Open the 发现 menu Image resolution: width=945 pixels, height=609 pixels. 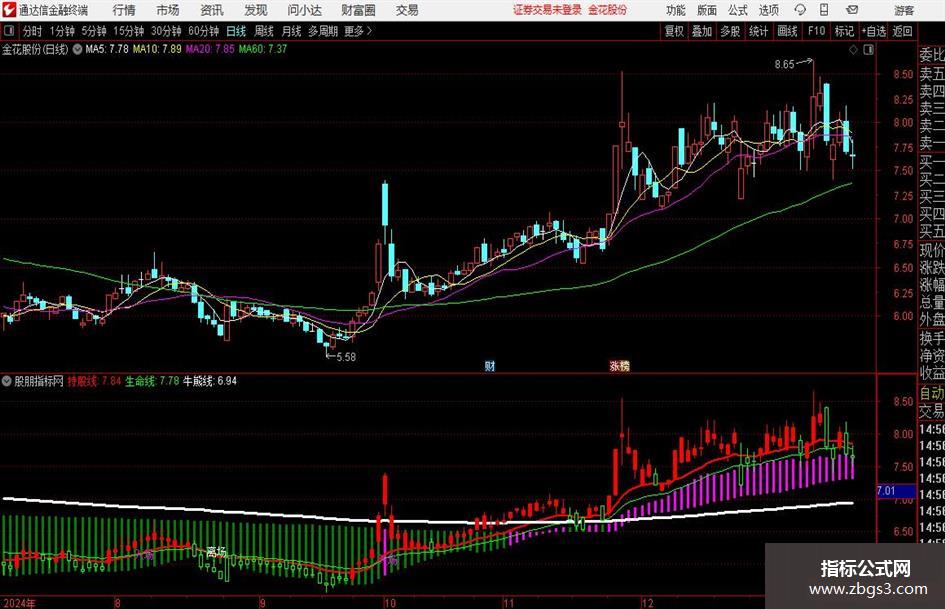tap(256, 10)
